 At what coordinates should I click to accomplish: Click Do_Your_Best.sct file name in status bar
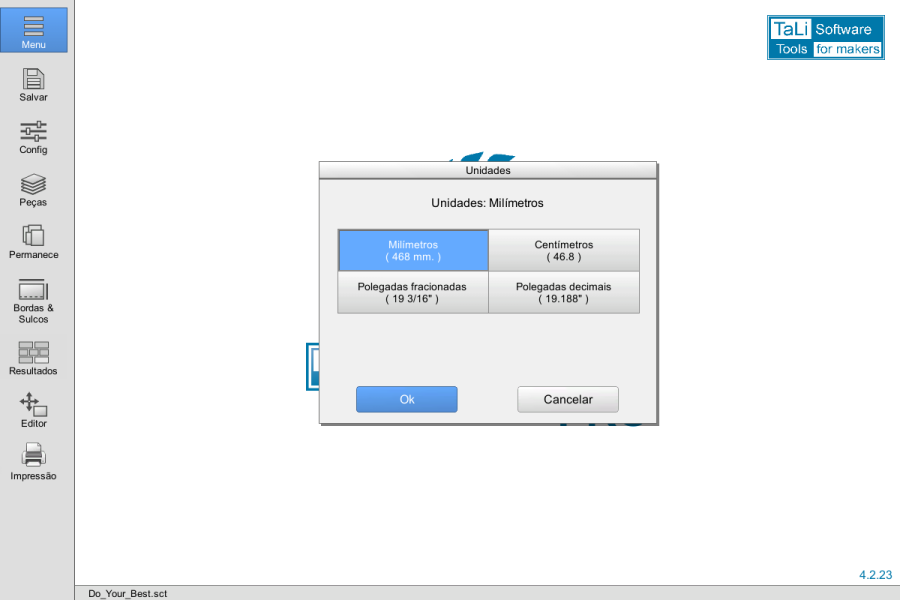(x=127, y=593)
